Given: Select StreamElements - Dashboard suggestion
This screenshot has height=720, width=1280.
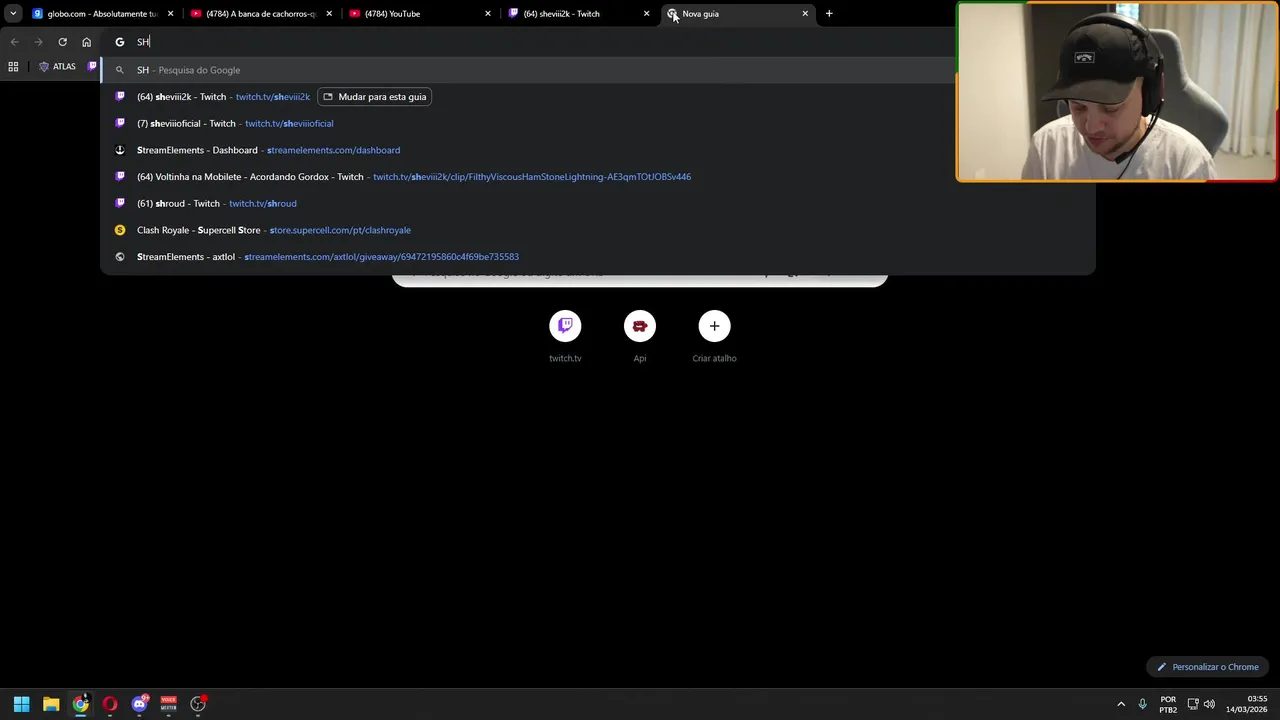Looking at the screenshot, I should [598, 150].
